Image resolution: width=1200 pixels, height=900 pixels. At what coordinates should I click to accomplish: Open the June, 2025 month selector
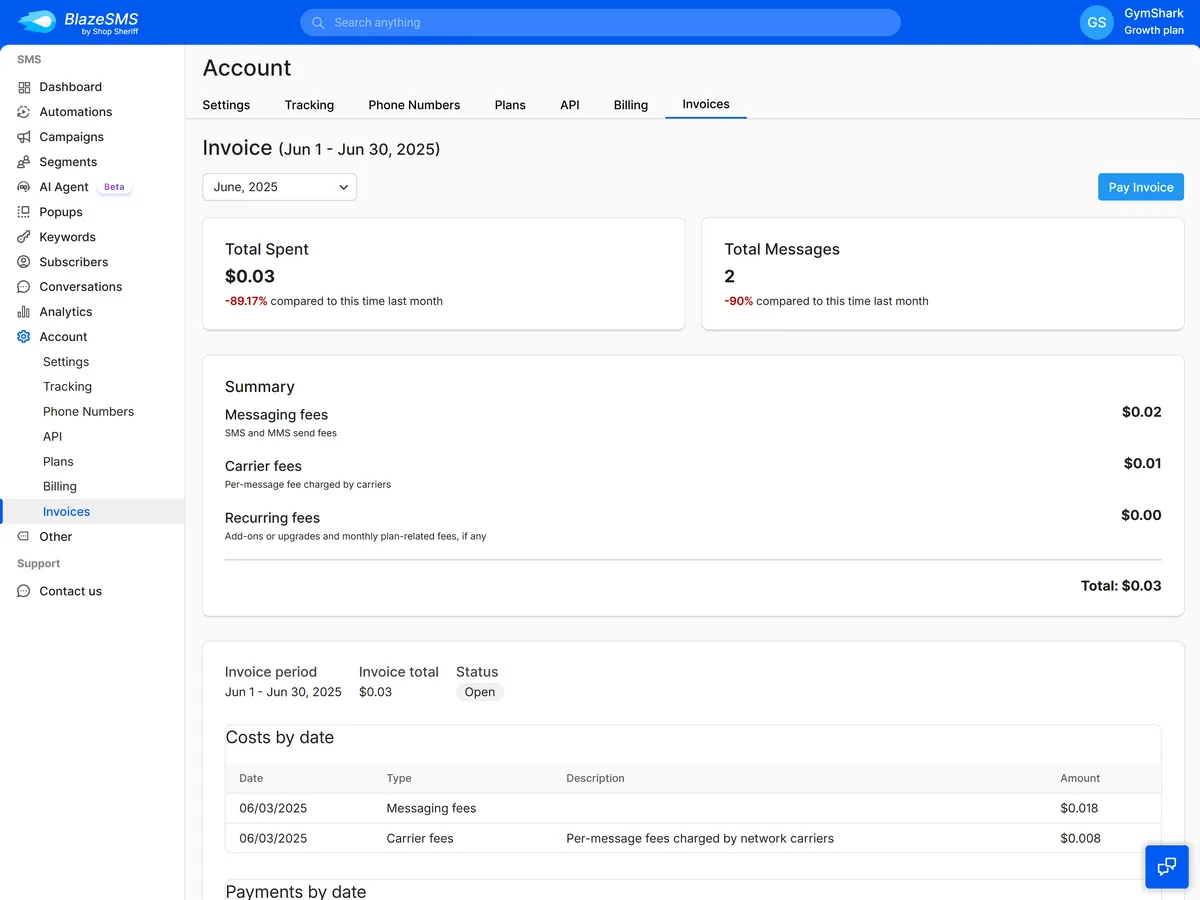[279, 187]
